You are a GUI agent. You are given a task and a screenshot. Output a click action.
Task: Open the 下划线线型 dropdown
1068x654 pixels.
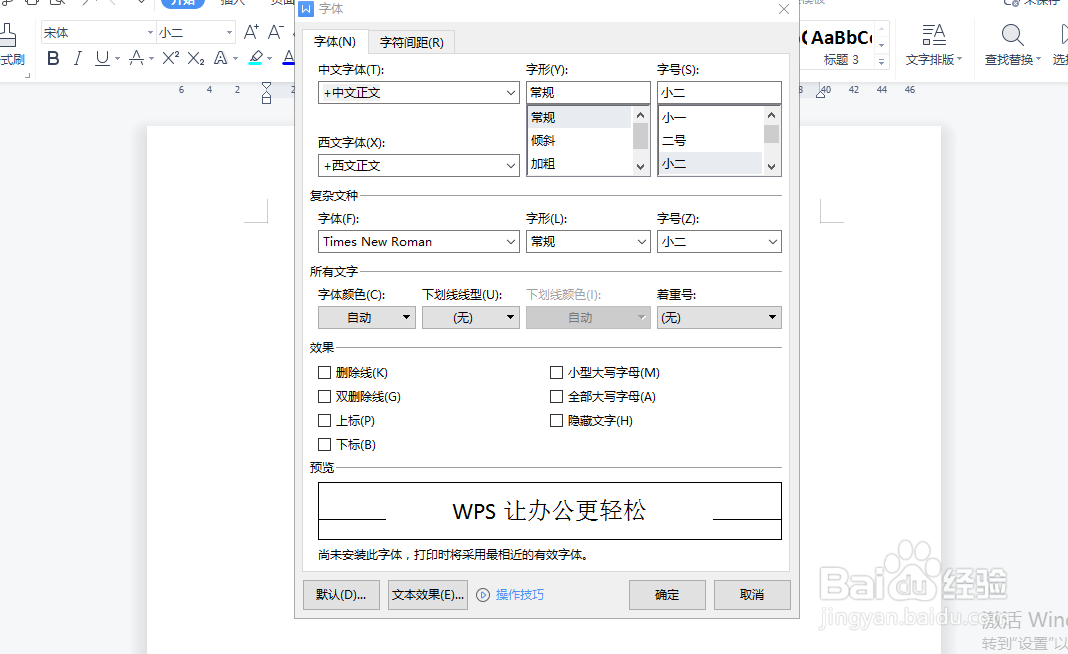click(471, 317)
